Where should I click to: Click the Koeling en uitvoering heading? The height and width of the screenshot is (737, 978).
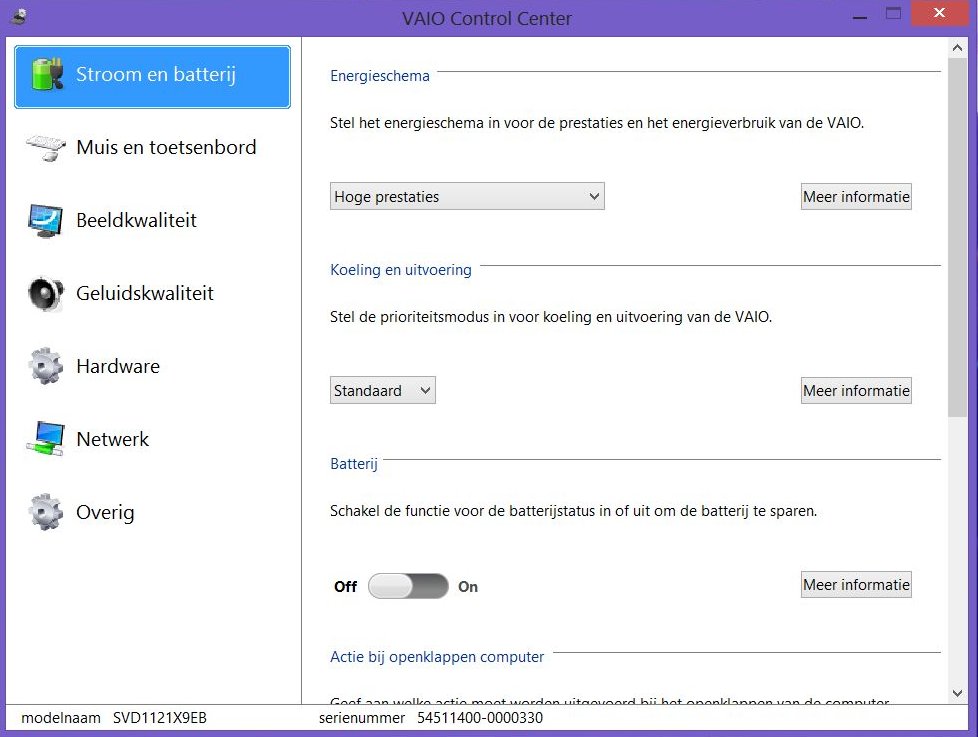(x=400, y=270)
